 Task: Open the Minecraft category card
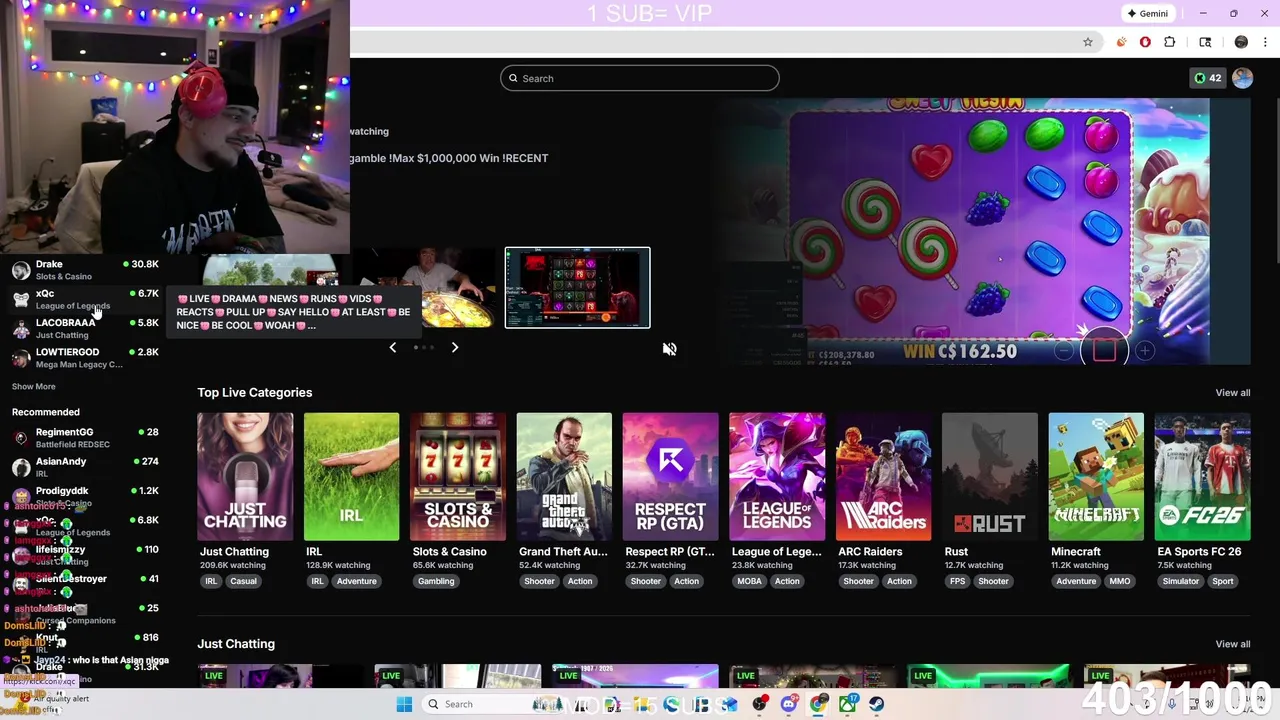1096,477
